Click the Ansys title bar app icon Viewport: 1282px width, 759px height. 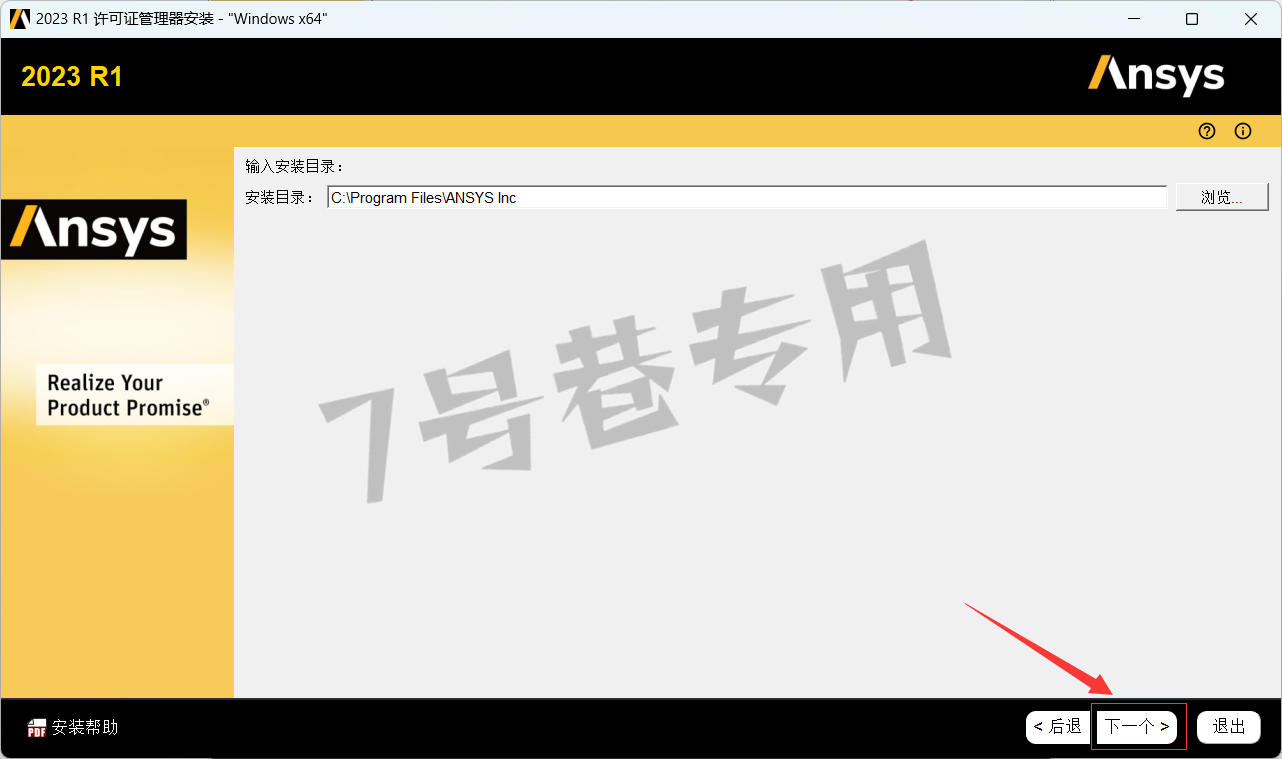point(19,19)
